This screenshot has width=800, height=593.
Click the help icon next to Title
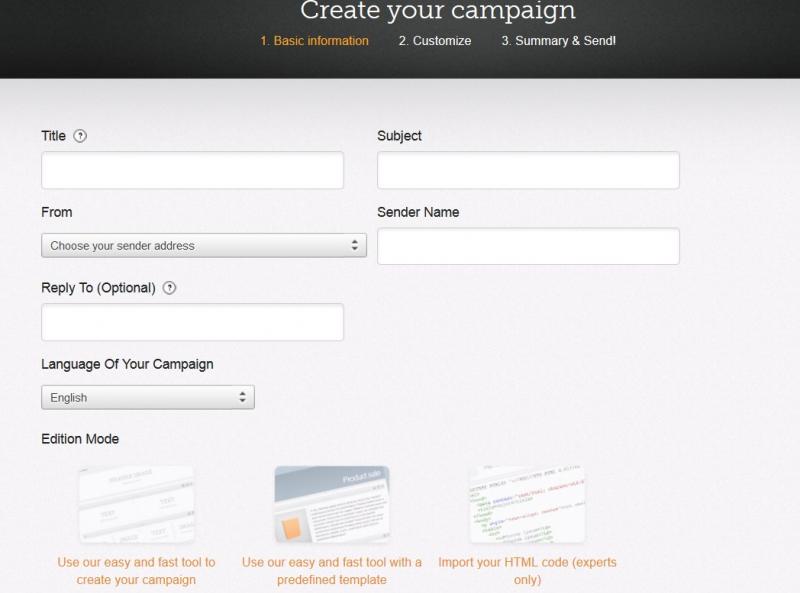tap(80, 136)
